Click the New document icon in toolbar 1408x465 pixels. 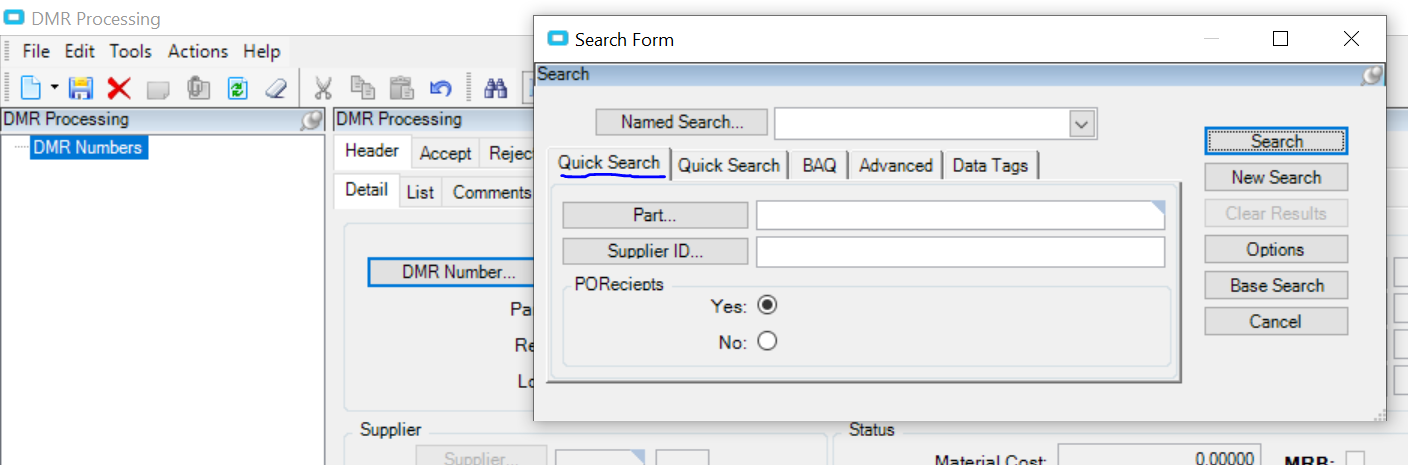(31, 88)
